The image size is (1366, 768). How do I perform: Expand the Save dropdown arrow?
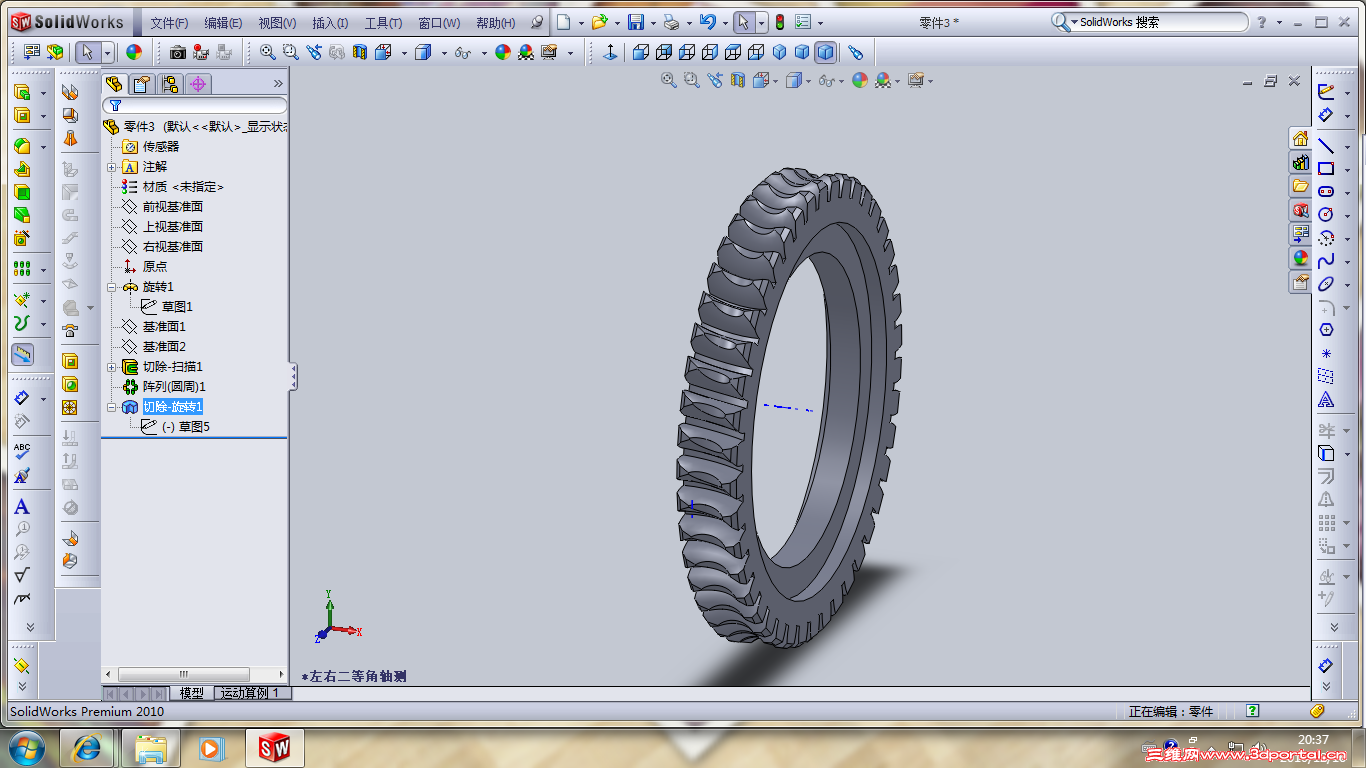[653, 23]
